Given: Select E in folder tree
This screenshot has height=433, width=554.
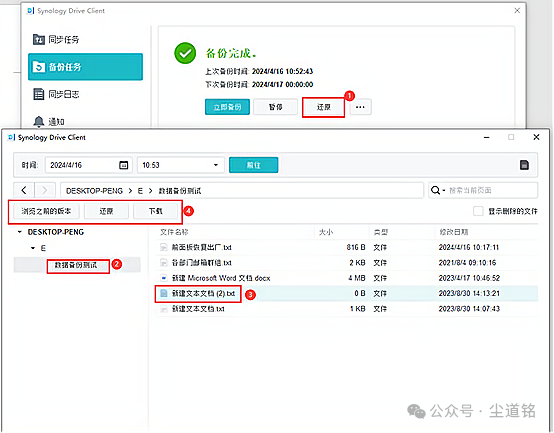Looking at the screenshot, I should coord(43,248).
